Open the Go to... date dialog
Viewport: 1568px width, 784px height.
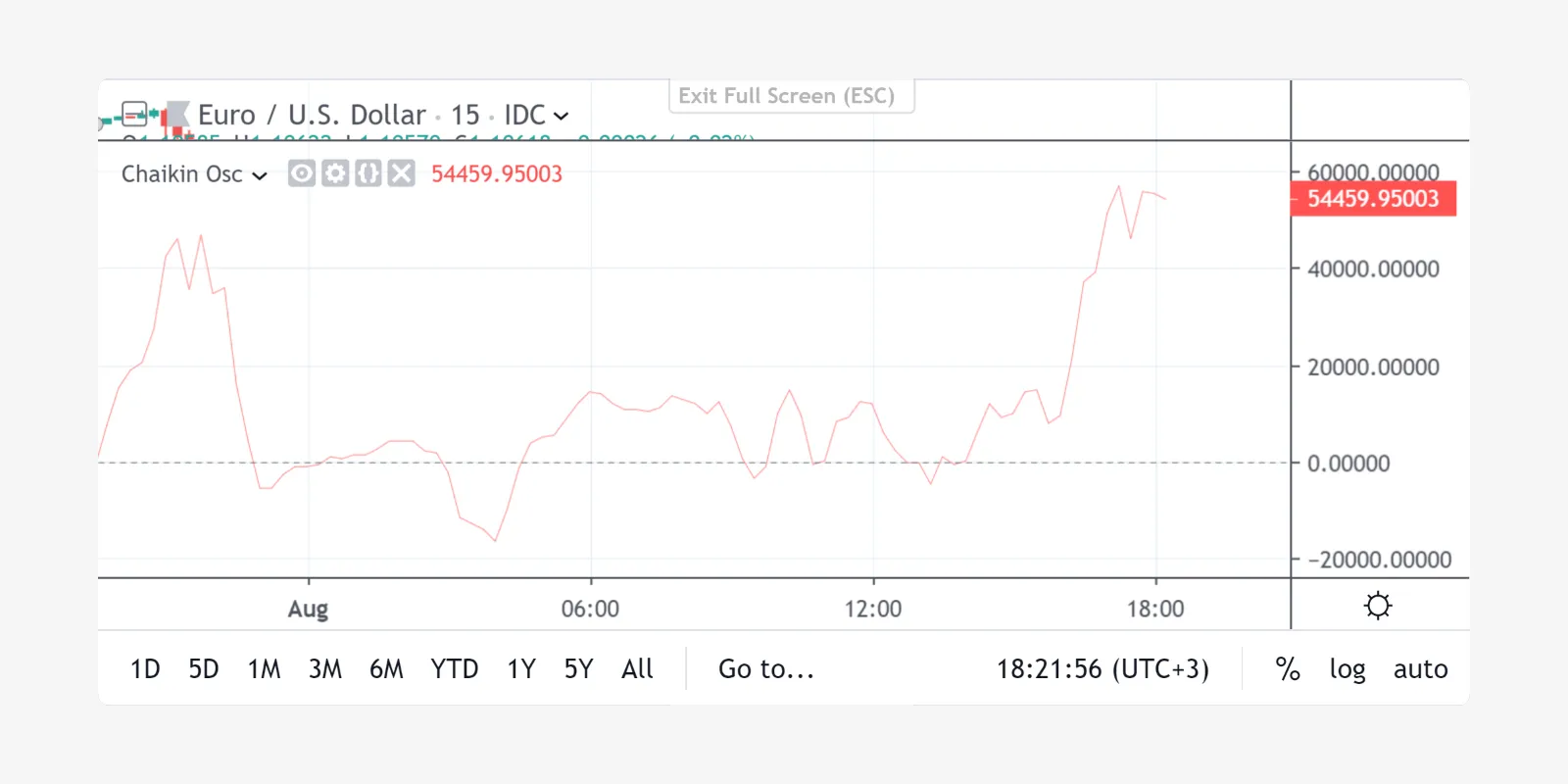pyautogui.click(x=766, y=669)
